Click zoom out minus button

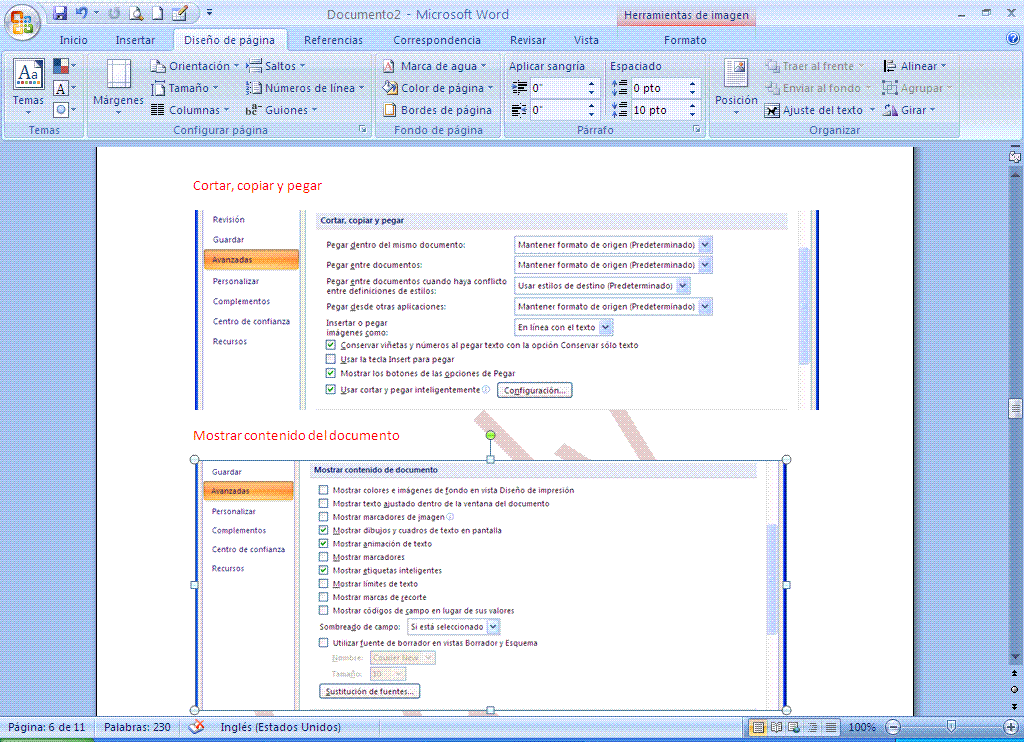pyautogui.click(x=893, y=727)
